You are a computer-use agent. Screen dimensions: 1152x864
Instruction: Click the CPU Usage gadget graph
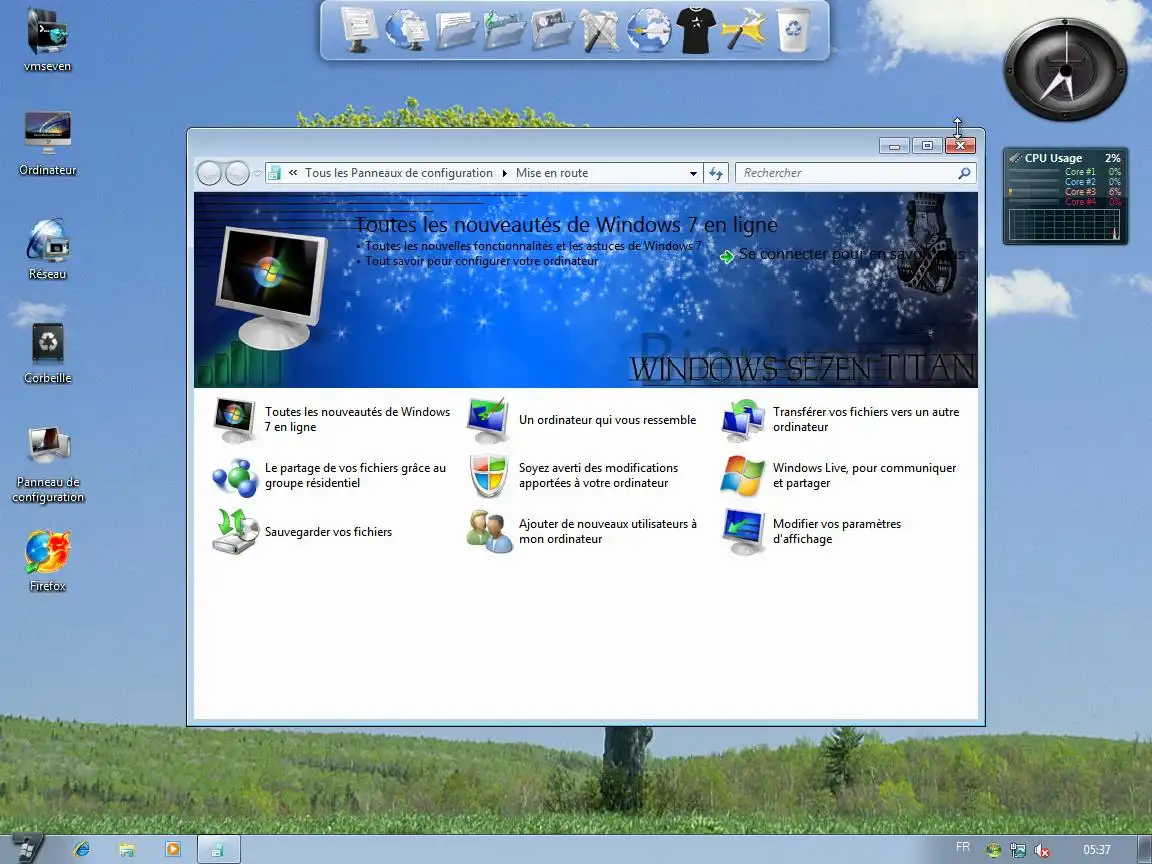(x=1065, y=225)
